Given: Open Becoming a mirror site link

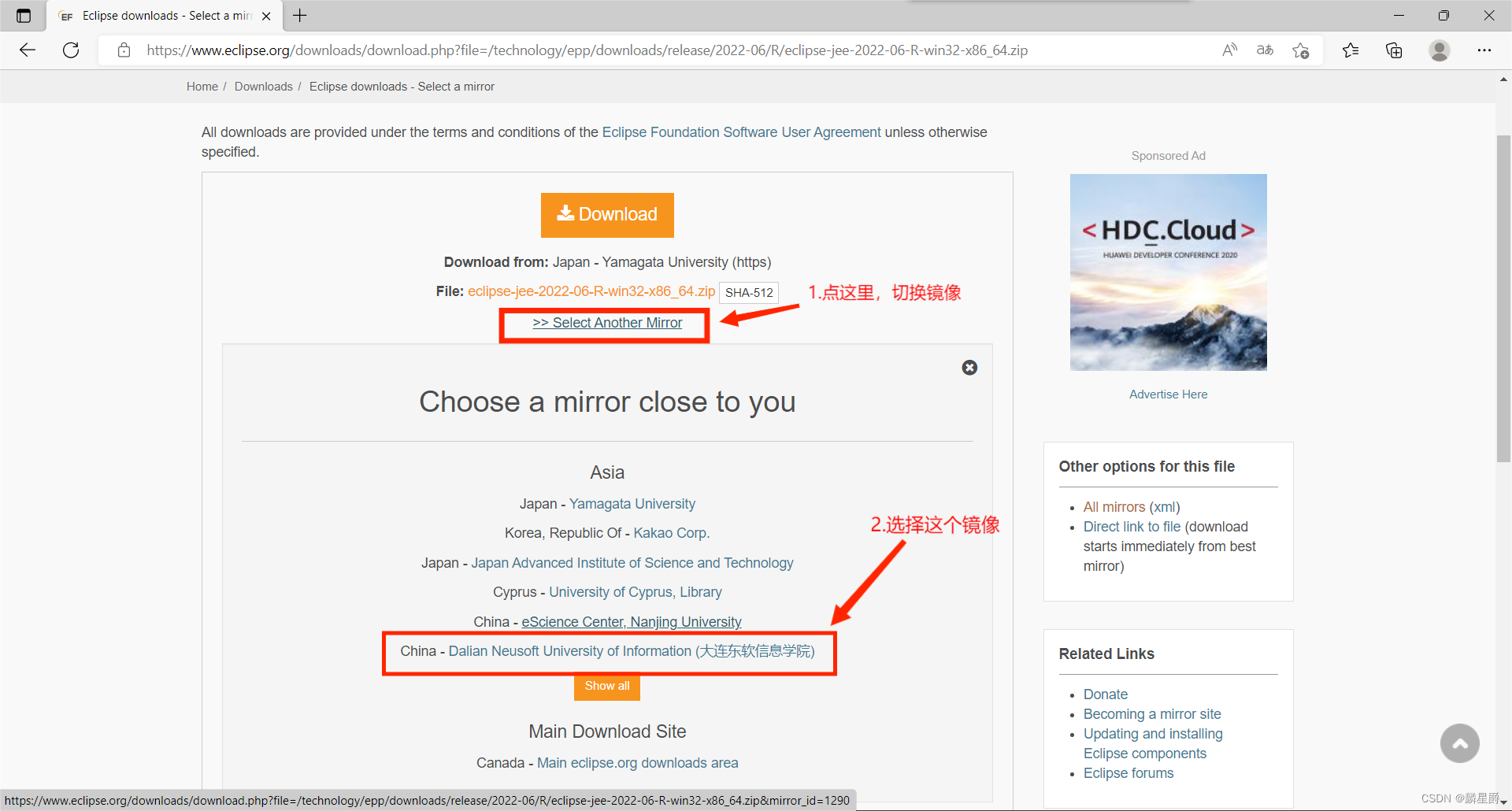Looking at the screenshot, I should 1152,714.
